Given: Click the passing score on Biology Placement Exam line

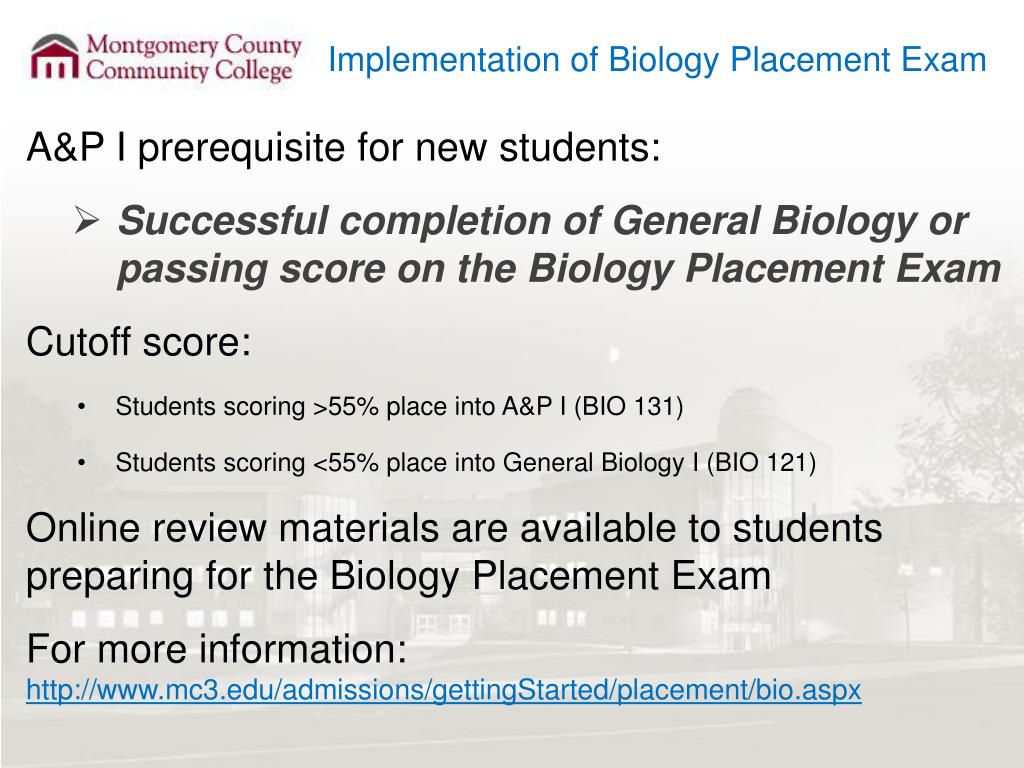Looking at the screenshot, I should pyautogui.click(x=559, y=268).
